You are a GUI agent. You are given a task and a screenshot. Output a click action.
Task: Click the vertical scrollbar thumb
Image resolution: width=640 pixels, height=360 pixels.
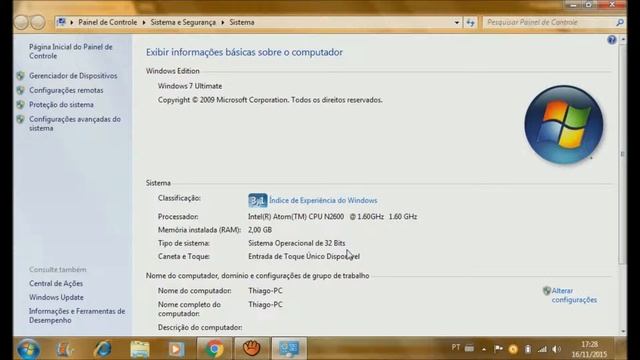coord(622,153)
